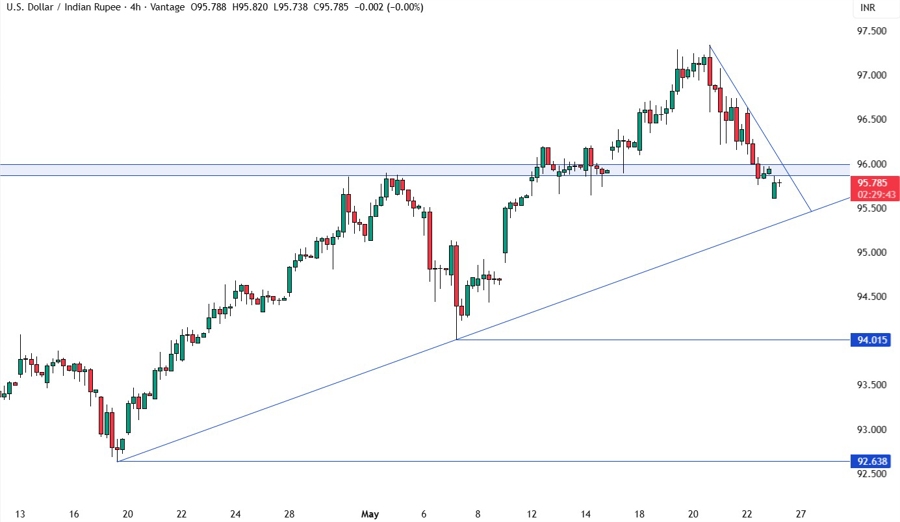Select the 92.638 horizontal support line
The image size is (900, 522).
tap(483, 461)
